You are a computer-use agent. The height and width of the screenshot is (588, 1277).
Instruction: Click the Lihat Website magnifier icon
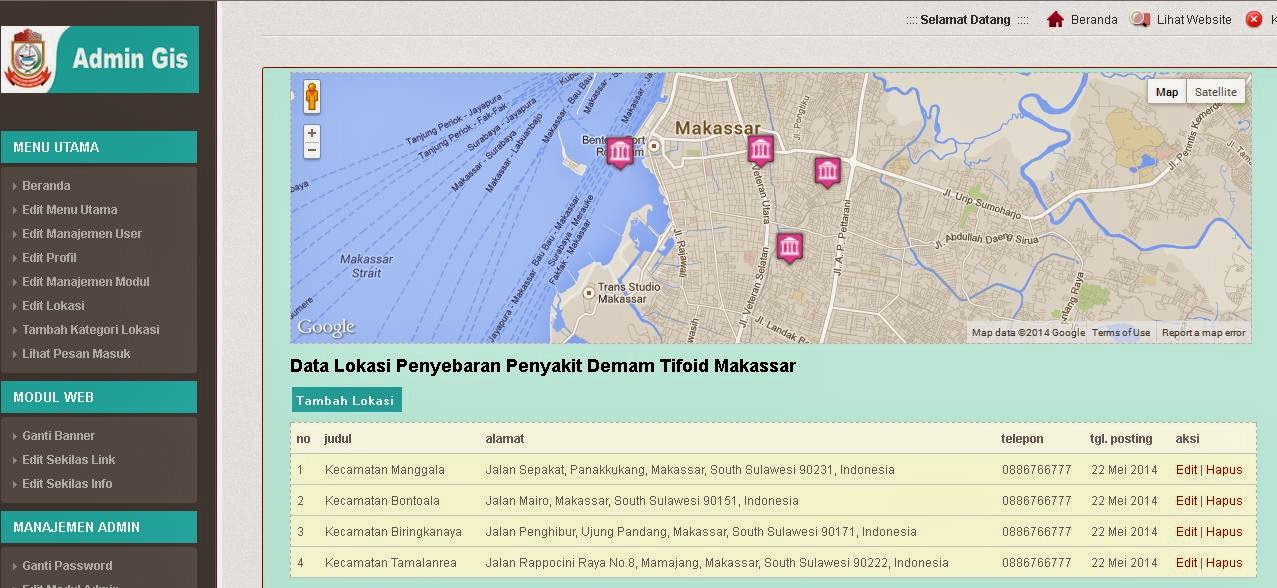pos(1139,19)
